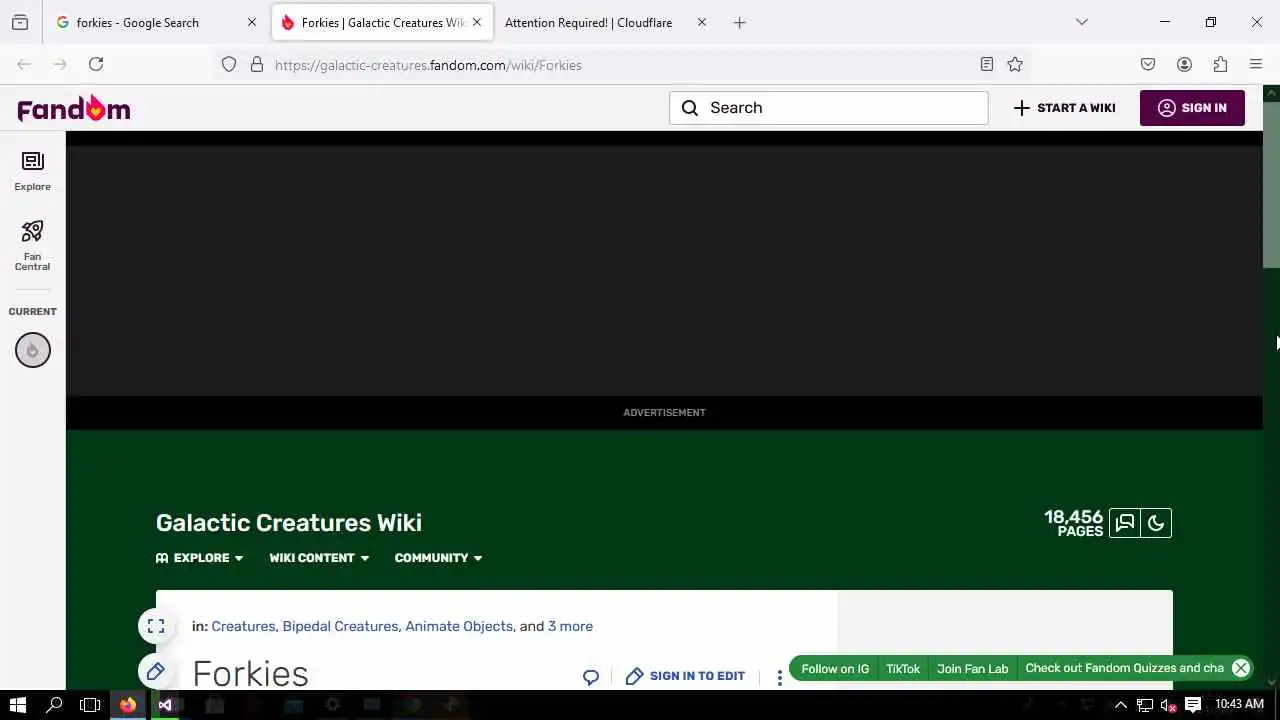Open the Animate Objects category link

[x=459, y=626]
